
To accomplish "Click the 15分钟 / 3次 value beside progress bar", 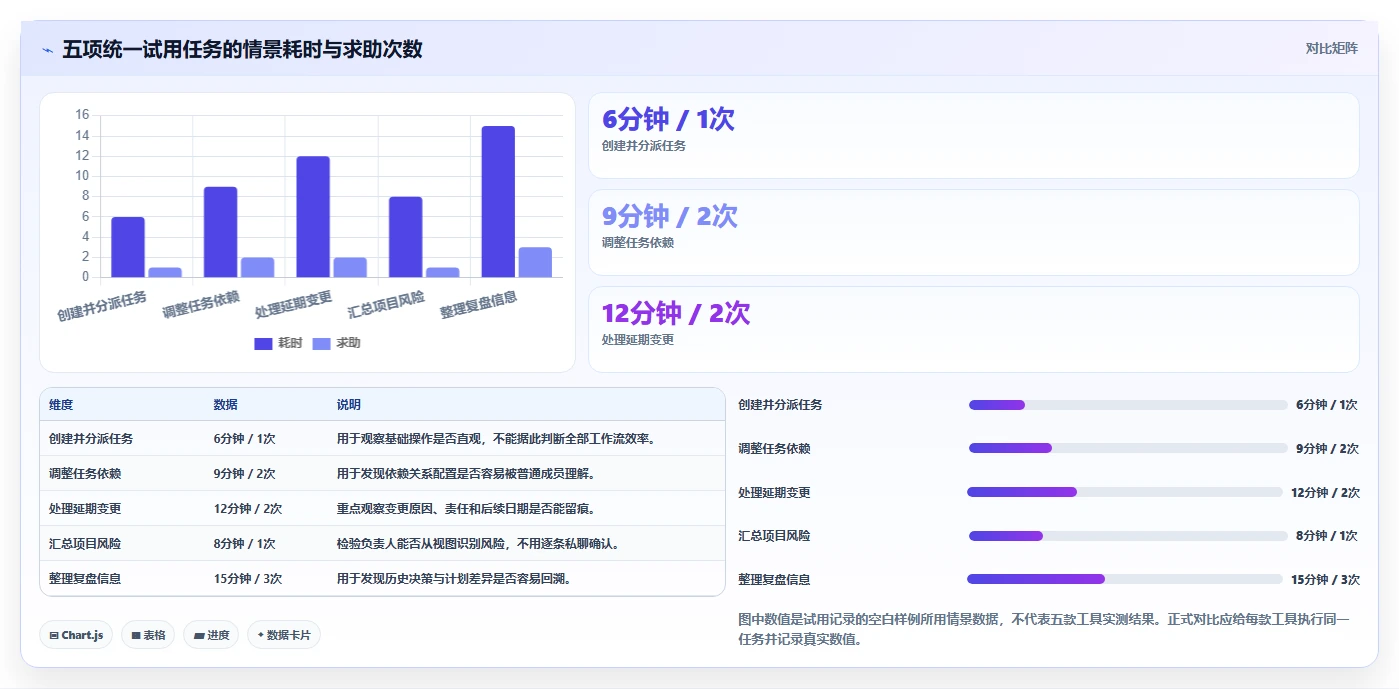I will (x=1325, y=580).
